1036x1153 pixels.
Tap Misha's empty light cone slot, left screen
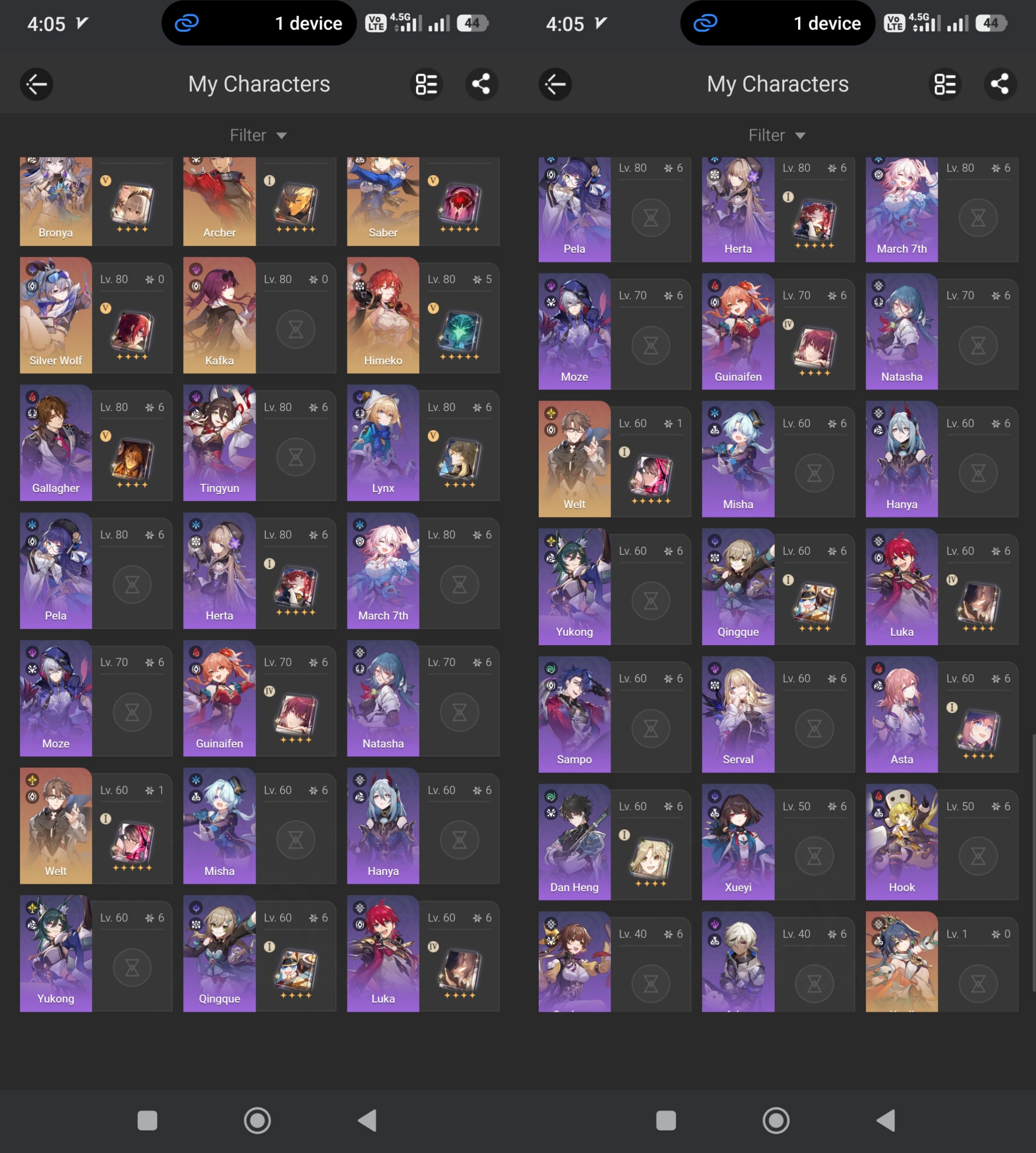[296, 840]
